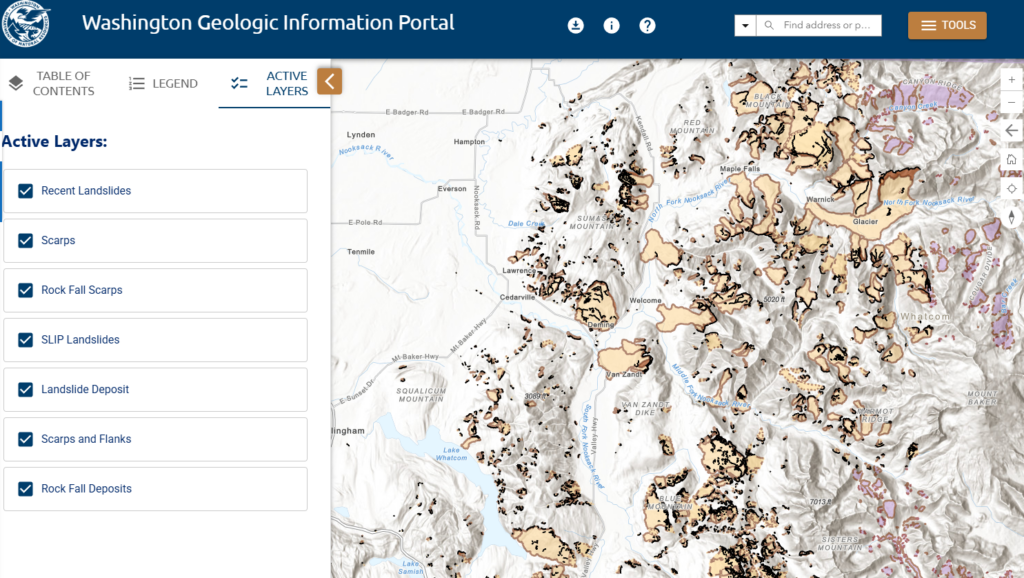
Task: Click the download icon in the header
Action: [x=575, y=25]
